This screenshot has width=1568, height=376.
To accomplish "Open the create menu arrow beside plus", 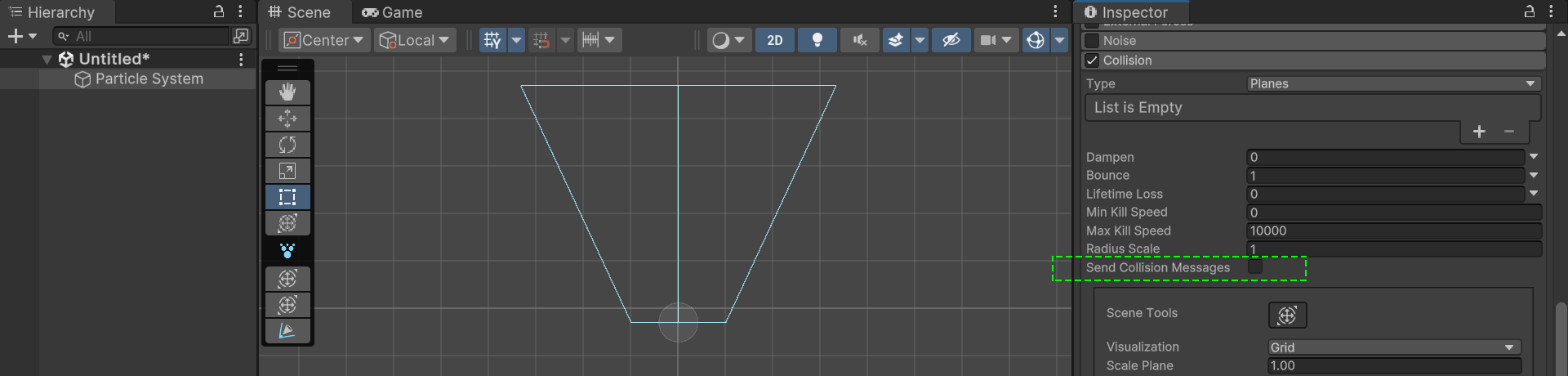I will tap(33, 36).
